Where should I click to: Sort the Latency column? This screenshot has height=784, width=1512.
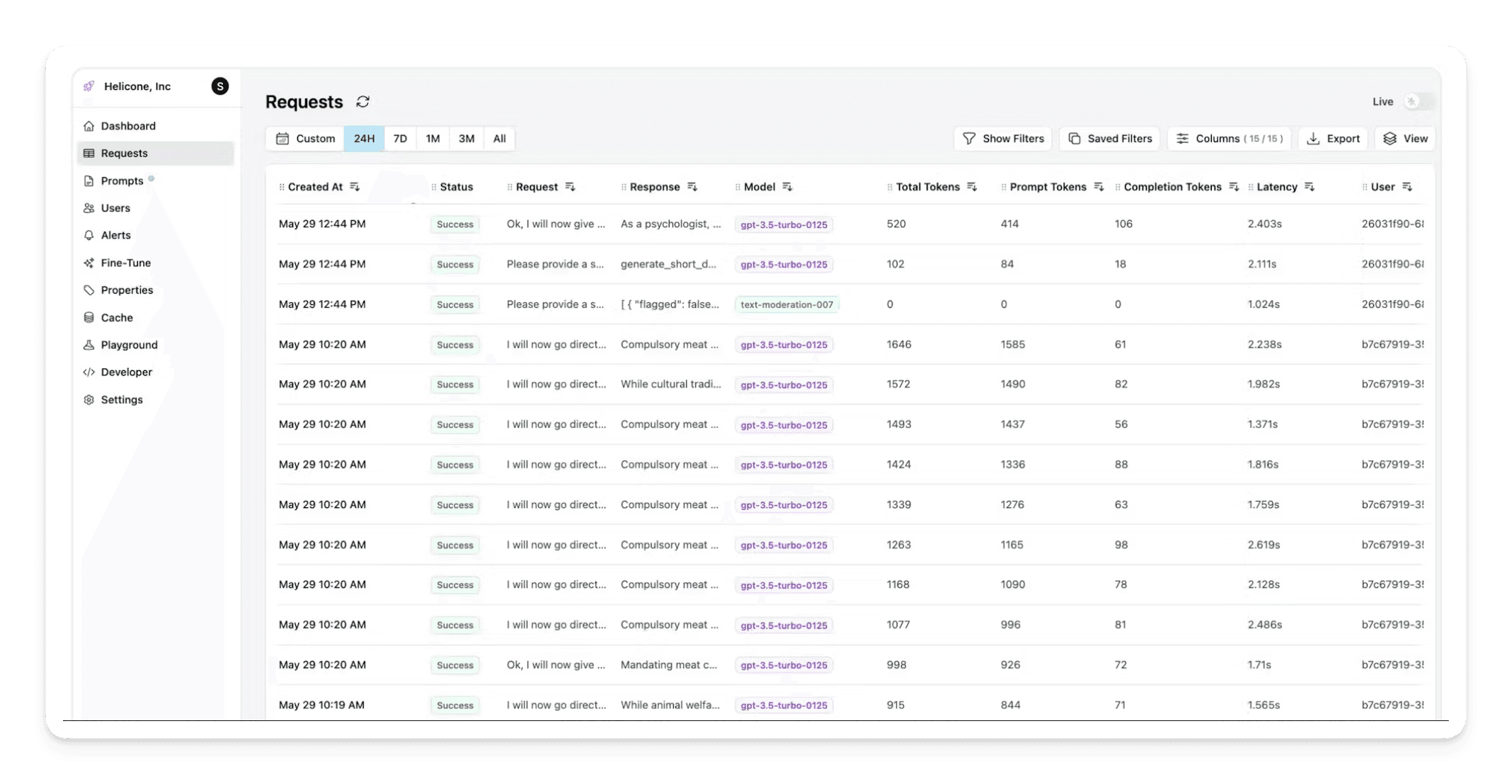1310,187
